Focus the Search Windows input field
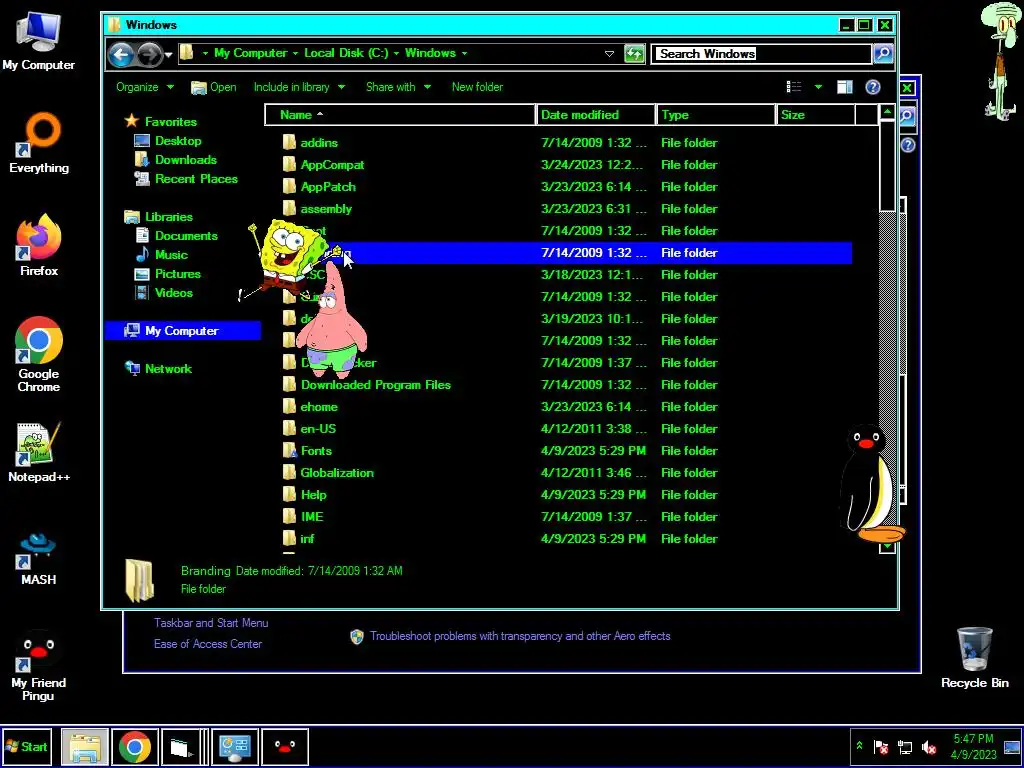 761,54
